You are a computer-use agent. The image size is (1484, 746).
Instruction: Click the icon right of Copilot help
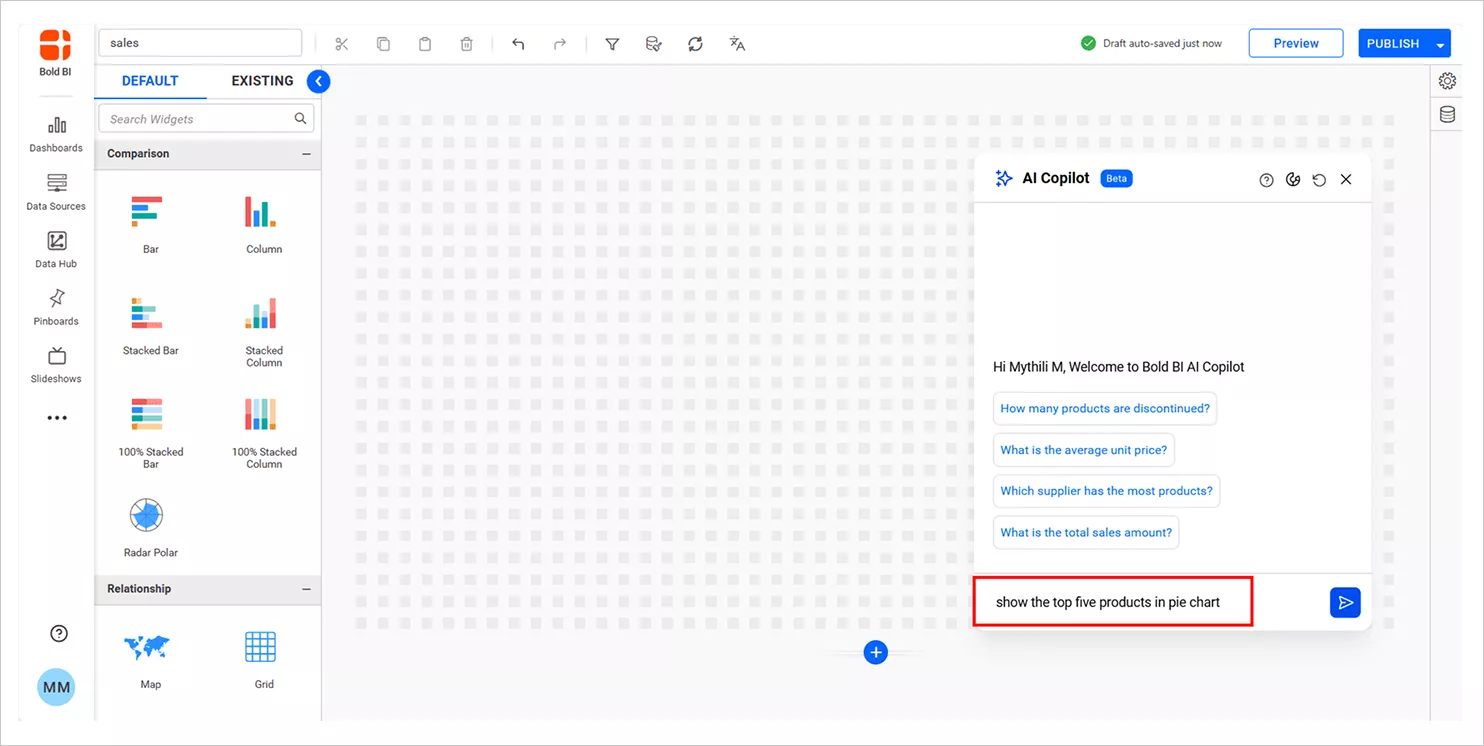coord(1293,180)
